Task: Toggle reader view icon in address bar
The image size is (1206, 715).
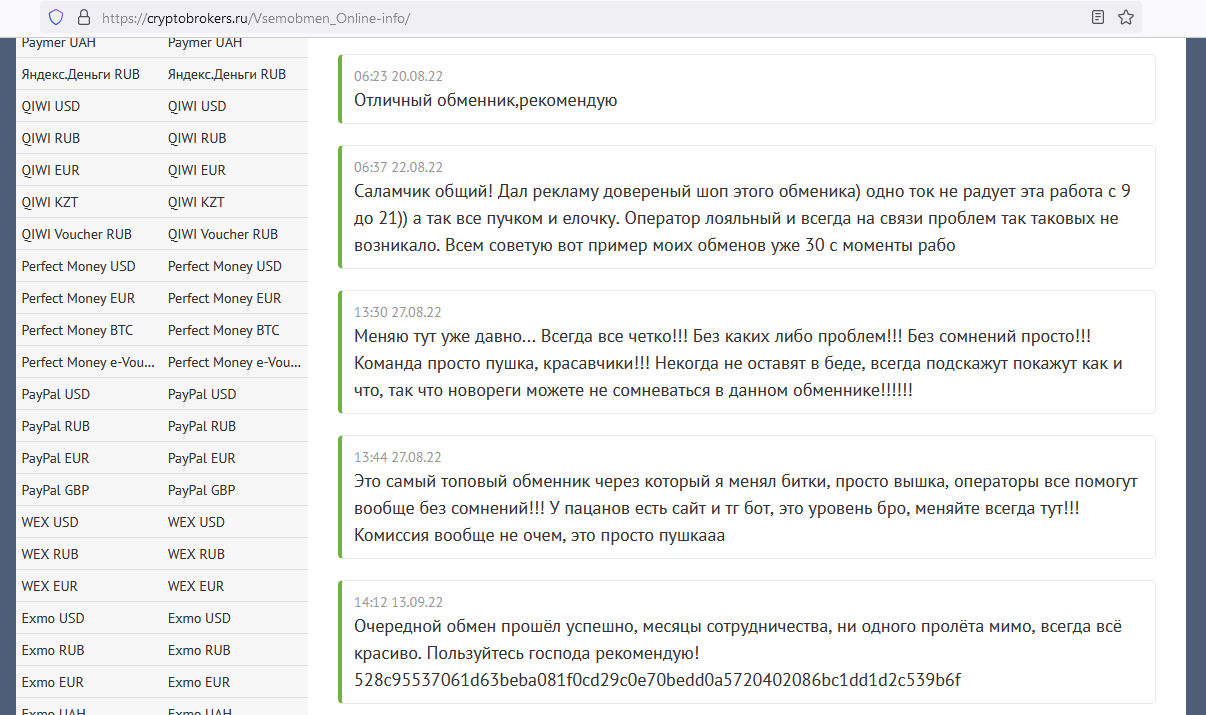Action: 1098,17
